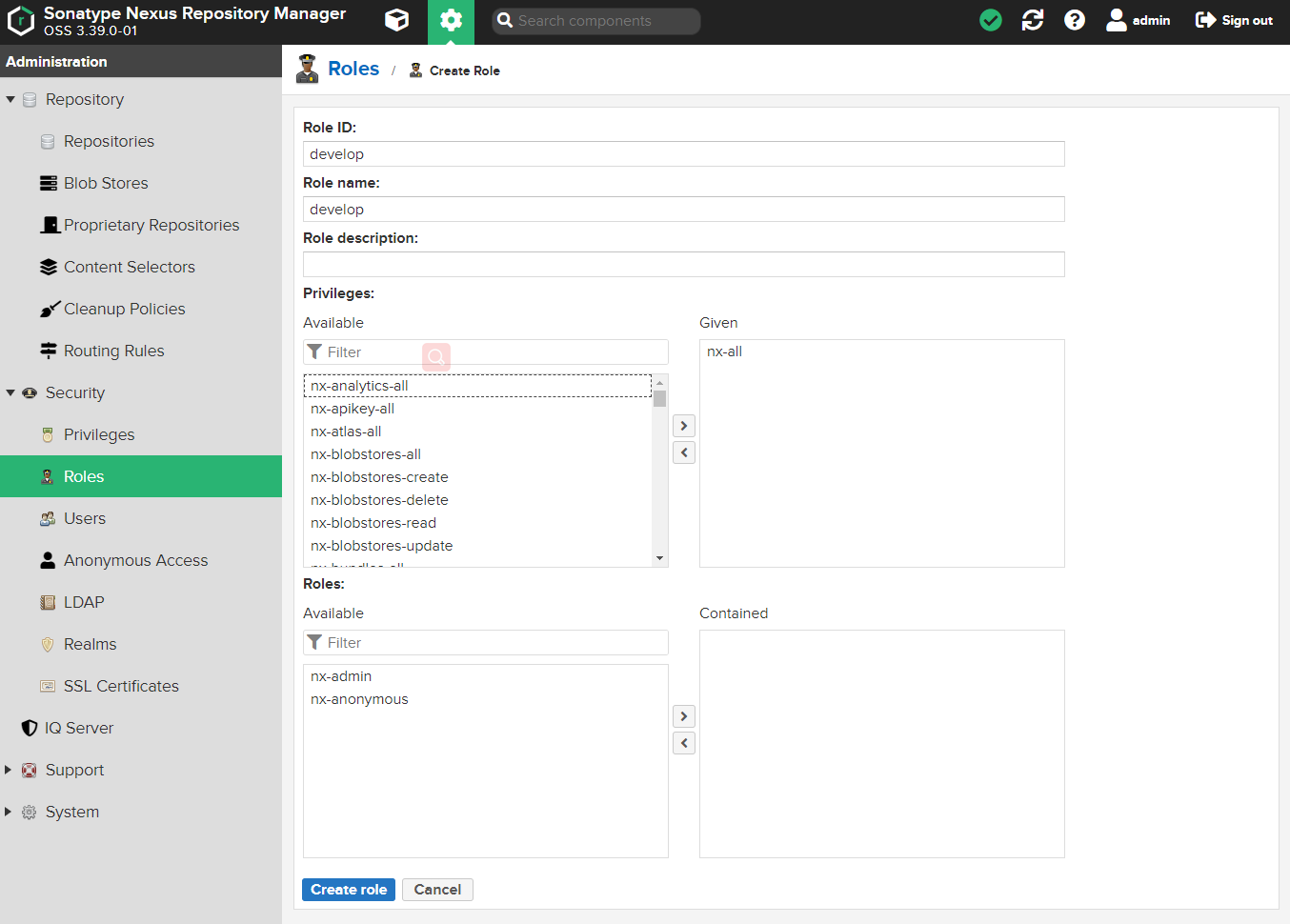Click the Cancel button
The image size is (1290, 924).
437,890
